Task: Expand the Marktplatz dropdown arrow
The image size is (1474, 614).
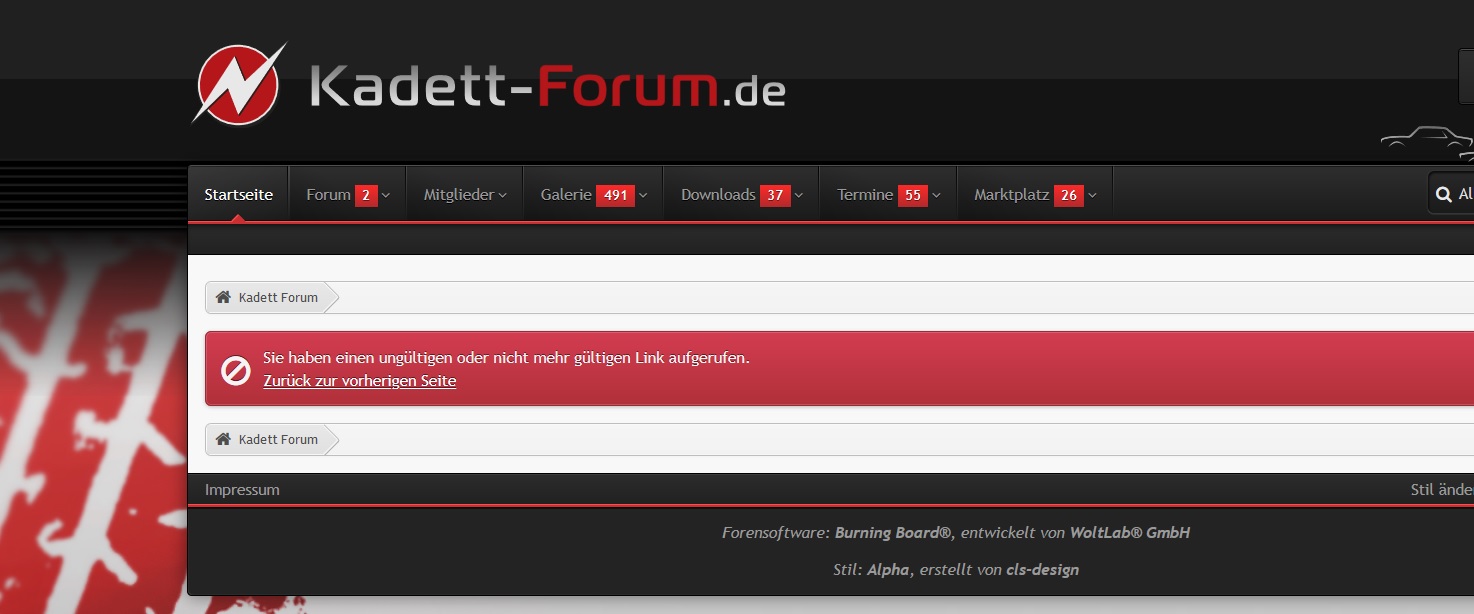Action: [1093, 196]
